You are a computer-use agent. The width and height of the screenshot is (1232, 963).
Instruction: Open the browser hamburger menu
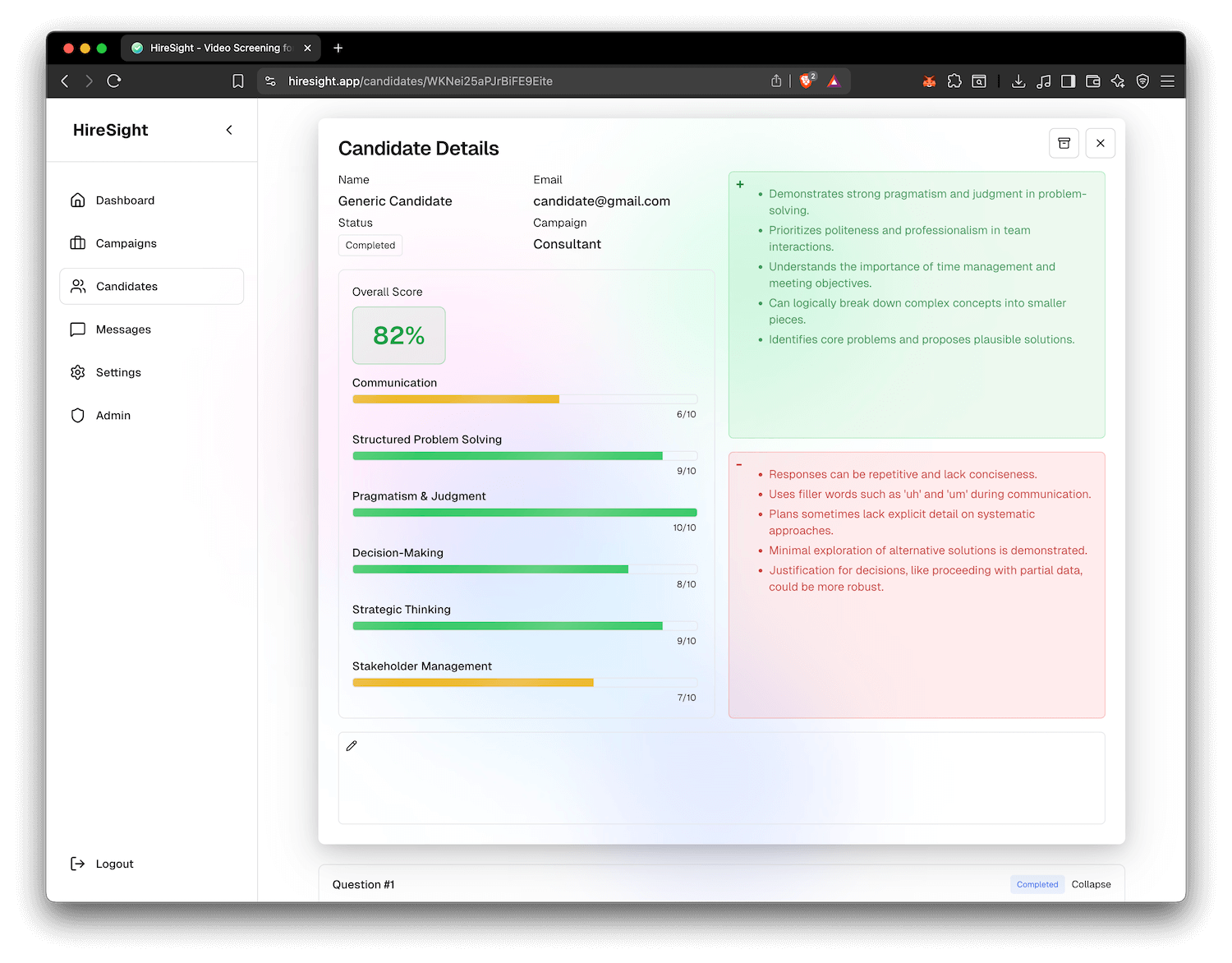tap(1167, 81)
